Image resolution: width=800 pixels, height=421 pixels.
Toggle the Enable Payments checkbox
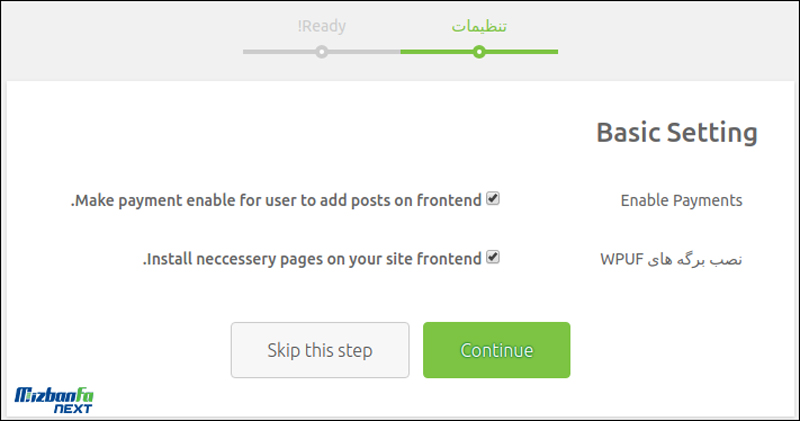[x=492, y=199]
